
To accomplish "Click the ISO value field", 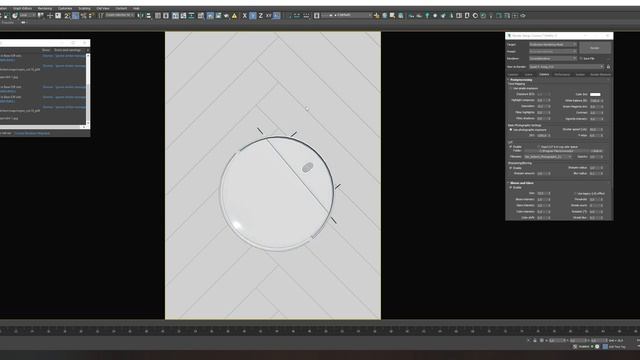I will (x=544, y=136).
